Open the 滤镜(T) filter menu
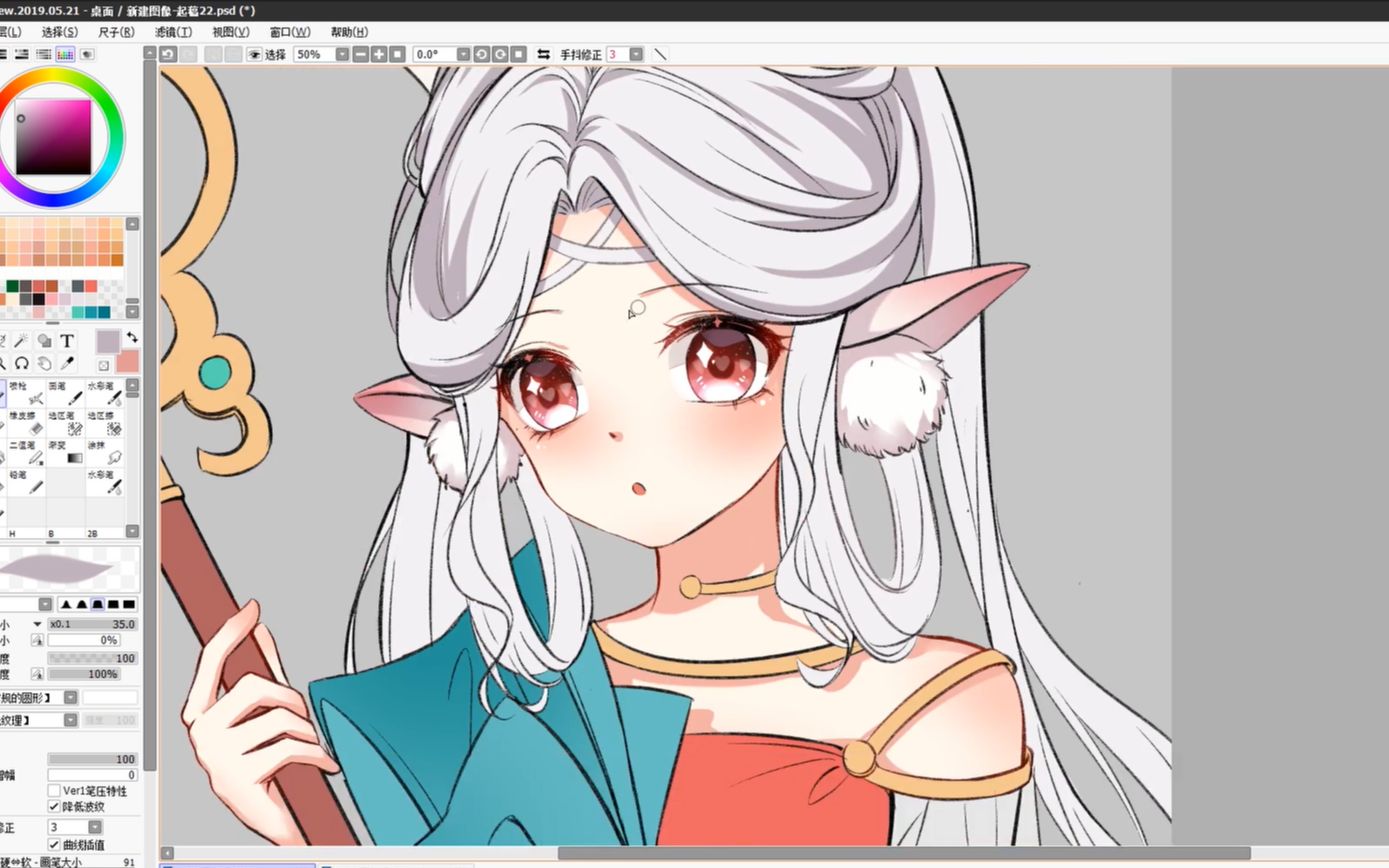 point(173,32)
